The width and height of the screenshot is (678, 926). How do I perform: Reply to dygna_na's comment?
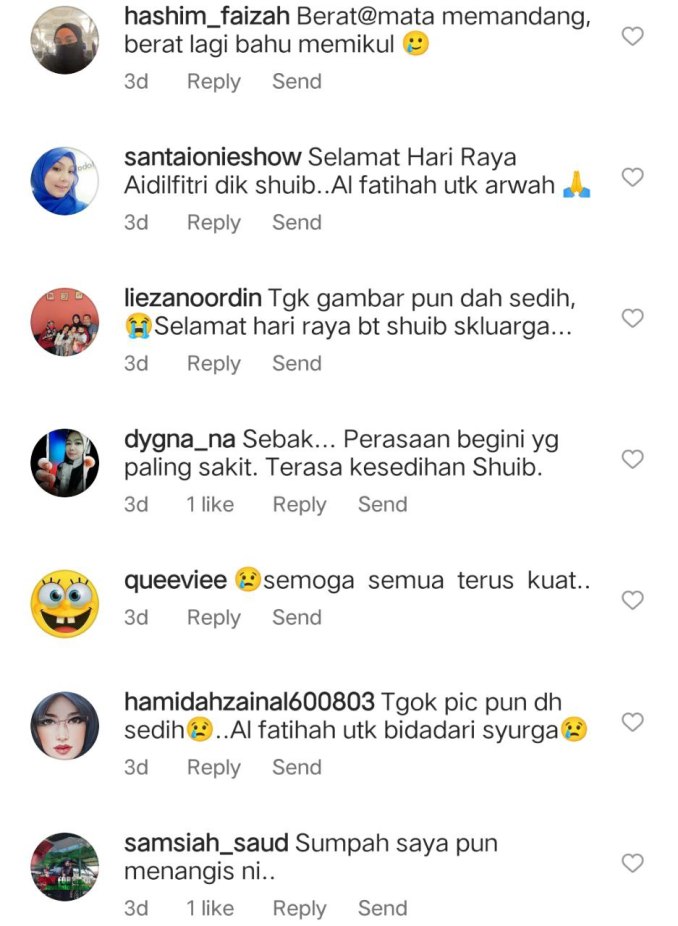(x=299, y=505)
